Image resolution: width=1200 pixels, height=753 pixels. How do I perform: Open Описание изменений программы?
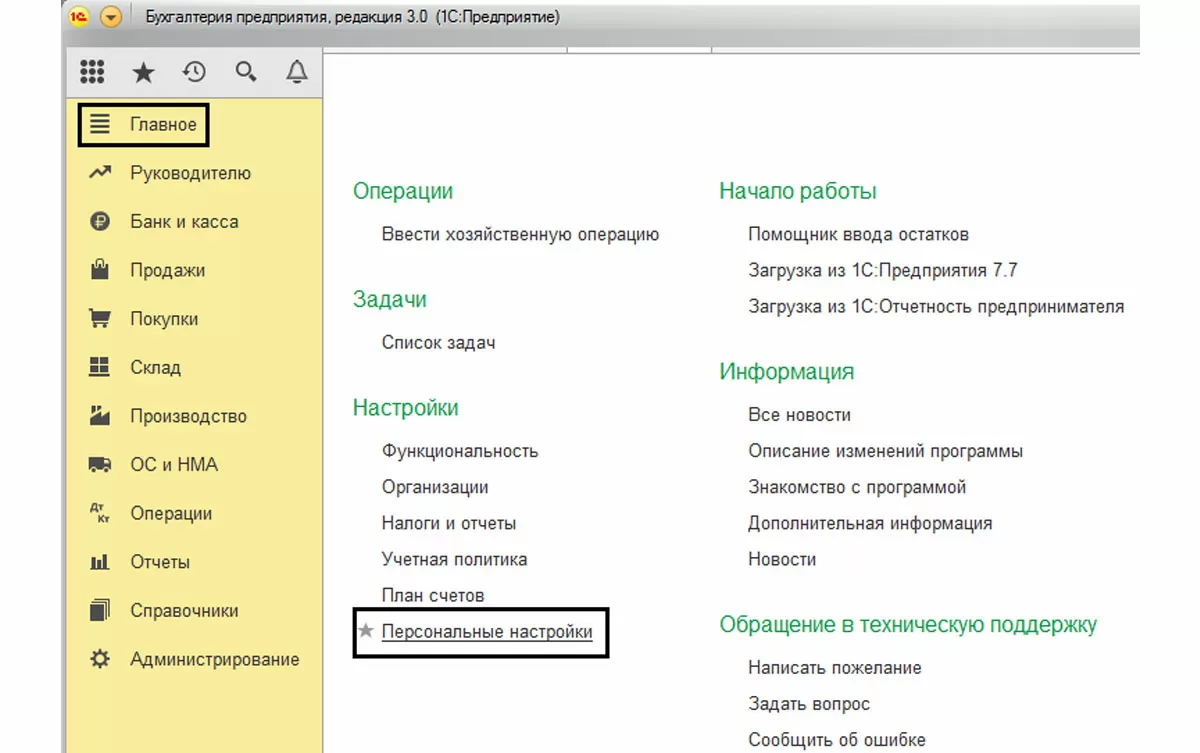coord(885,451)
